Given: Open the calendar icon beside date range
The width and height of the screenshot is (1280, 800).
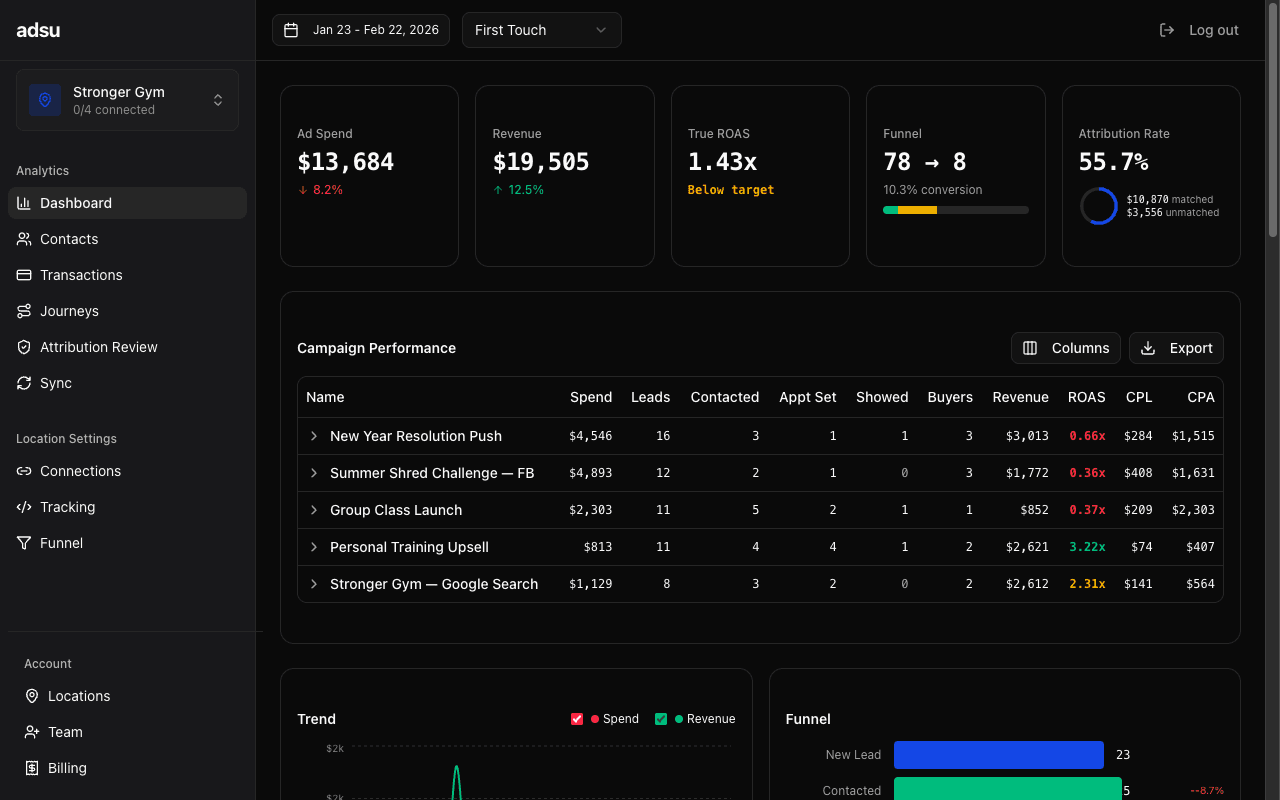Looking at the screenshot, I should [x=291, y=29].
